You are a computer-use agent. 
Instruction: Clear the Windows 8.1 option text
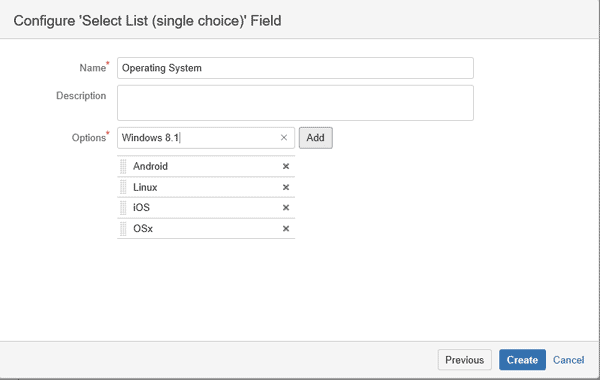point(284,138)
